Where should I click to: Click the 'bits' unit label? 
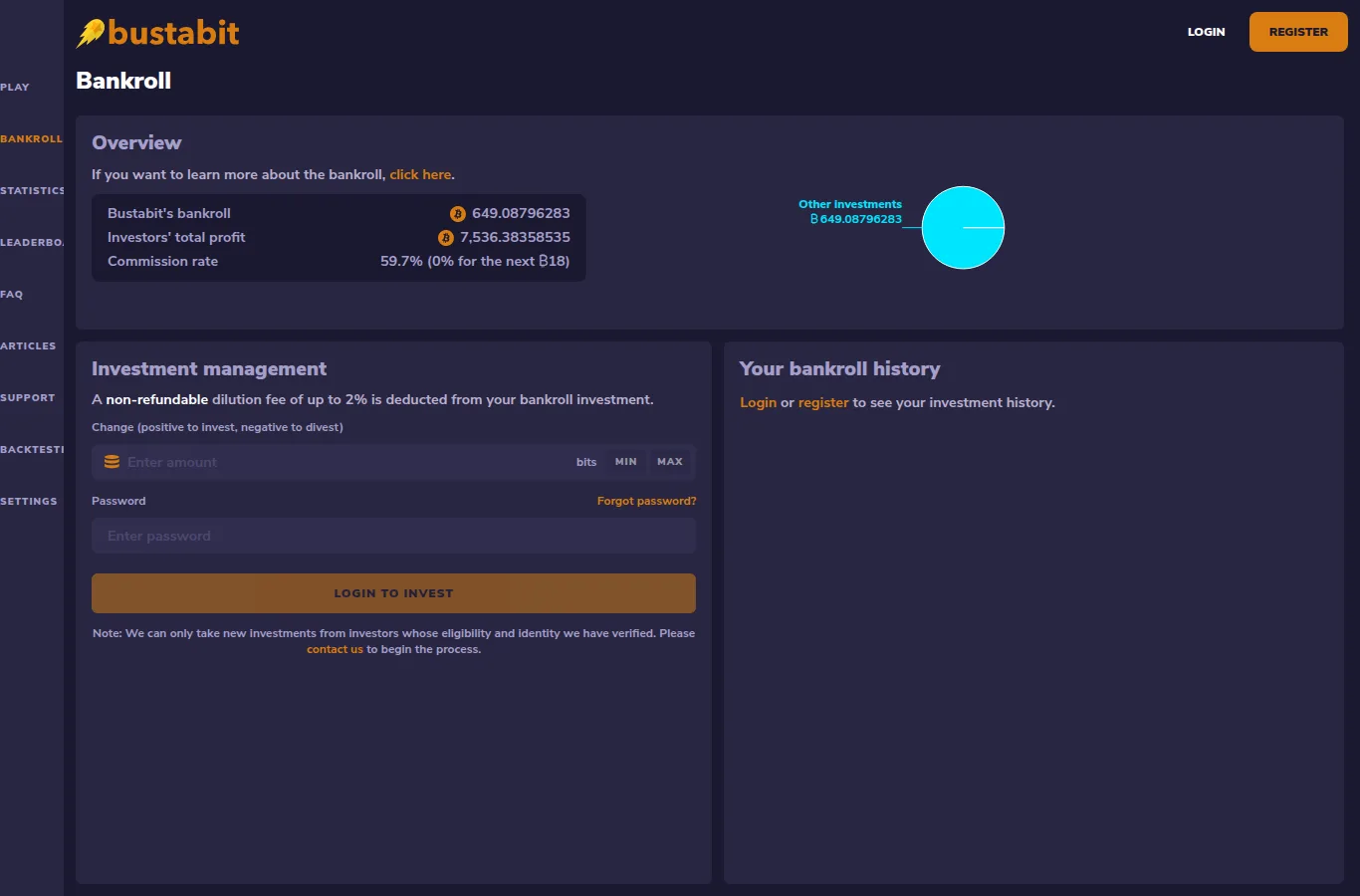(x=586, y=462)
